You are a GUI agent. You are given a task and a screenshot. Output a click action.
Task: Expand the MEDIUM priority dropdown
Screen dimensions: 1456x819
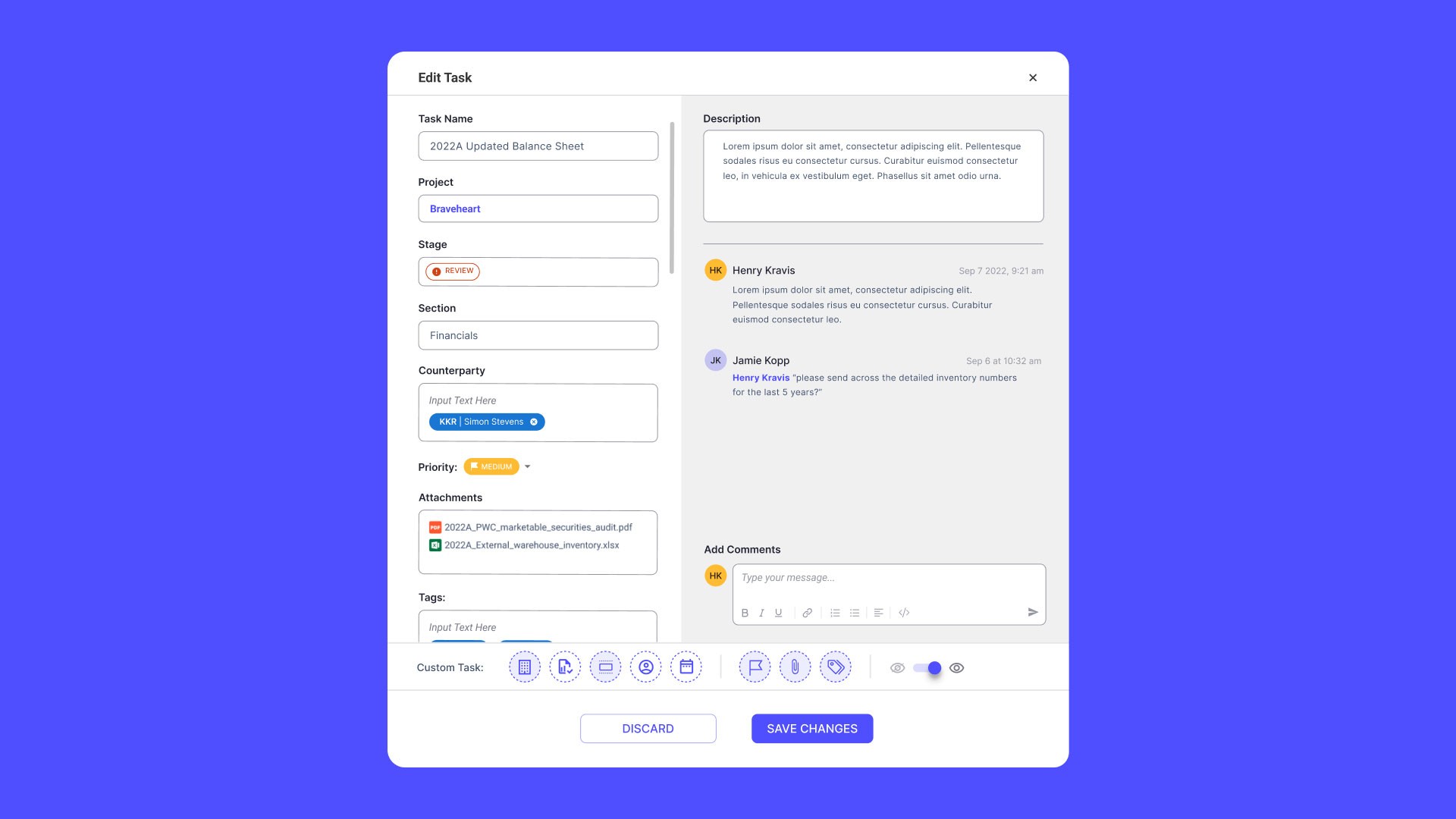[x=528, y=467]
